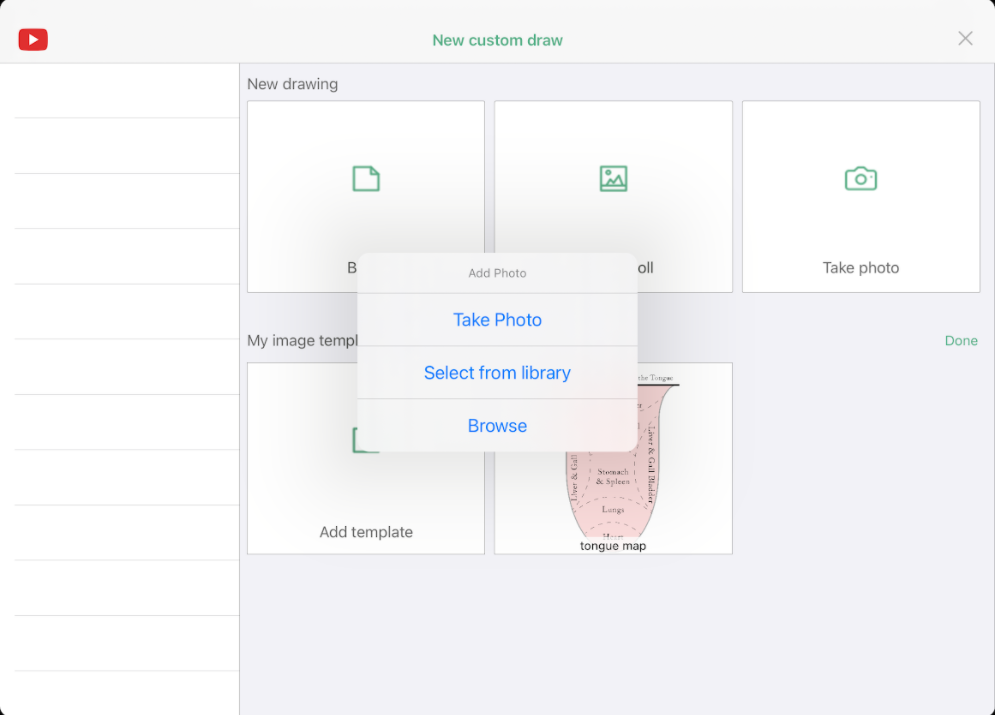This screenshot has width=995, height=715.
Task: Click the "Add Photo" popup header
Action: 497,272
